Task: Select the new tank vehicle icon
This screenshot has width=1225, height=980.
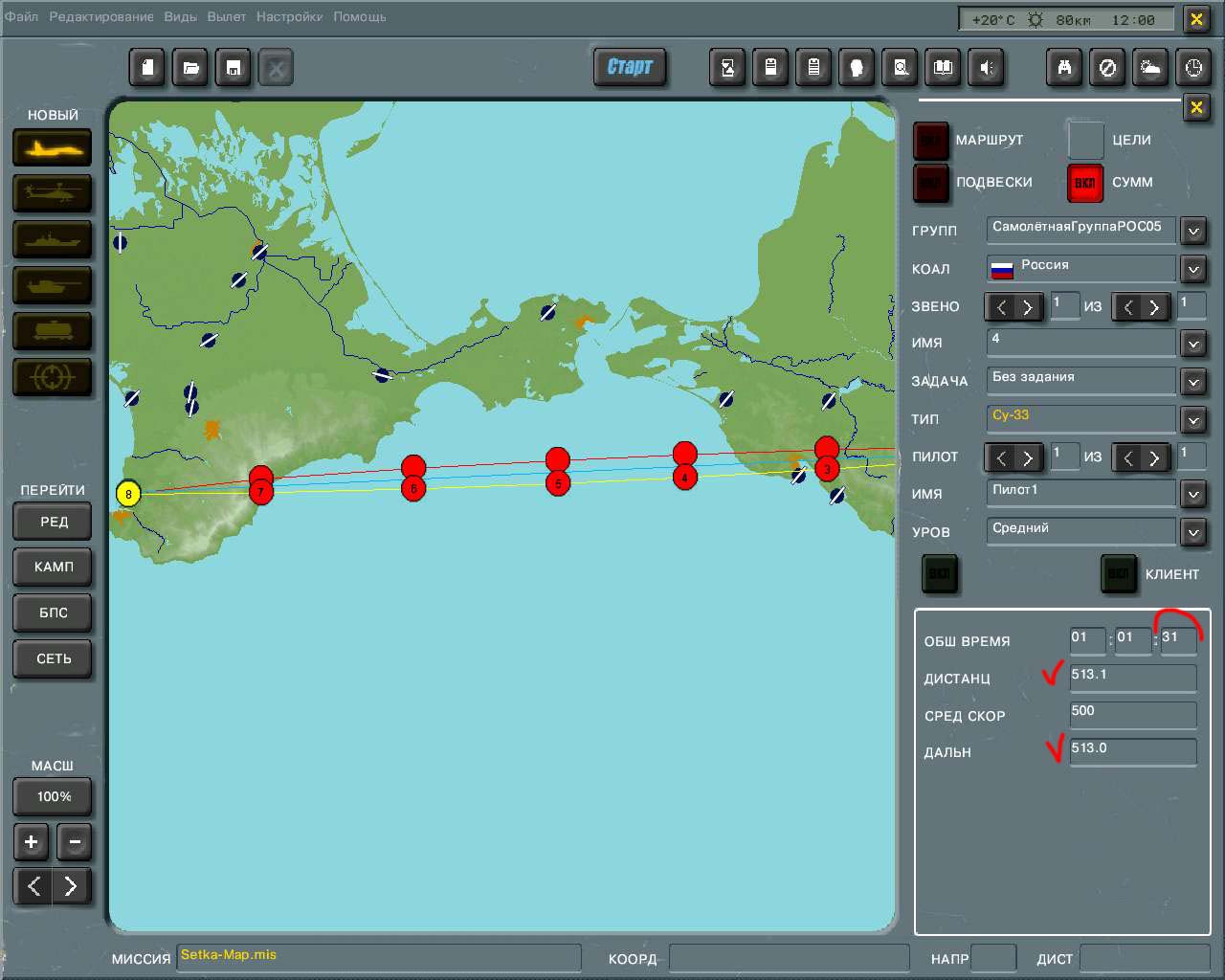Action: pos(53,286)
